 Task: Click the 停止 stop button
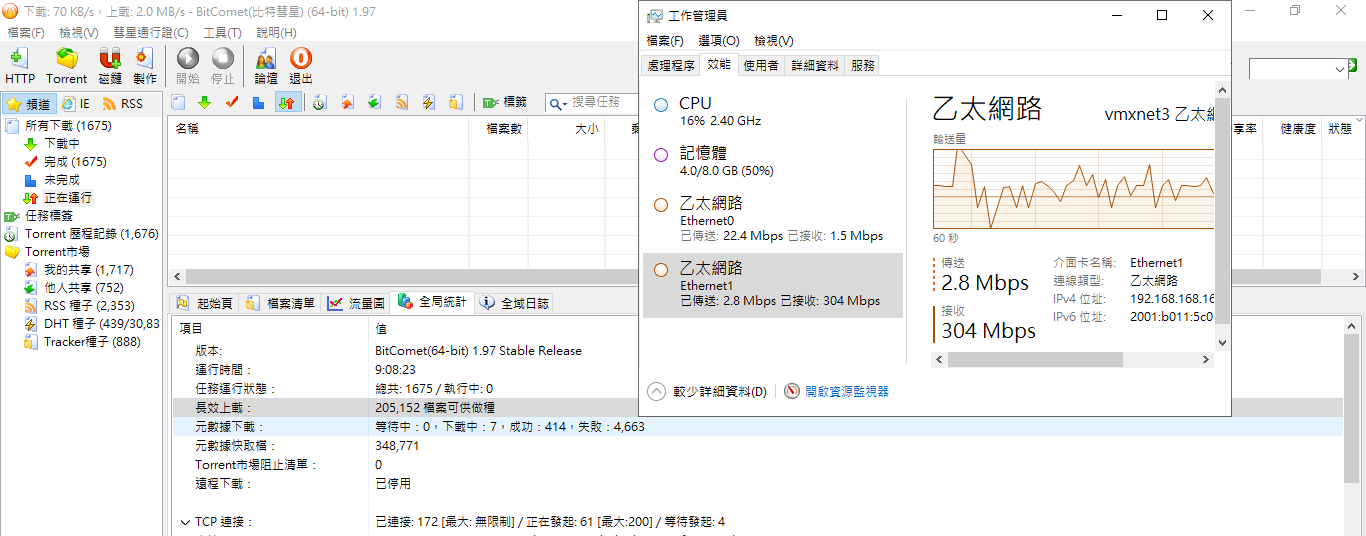222,66
